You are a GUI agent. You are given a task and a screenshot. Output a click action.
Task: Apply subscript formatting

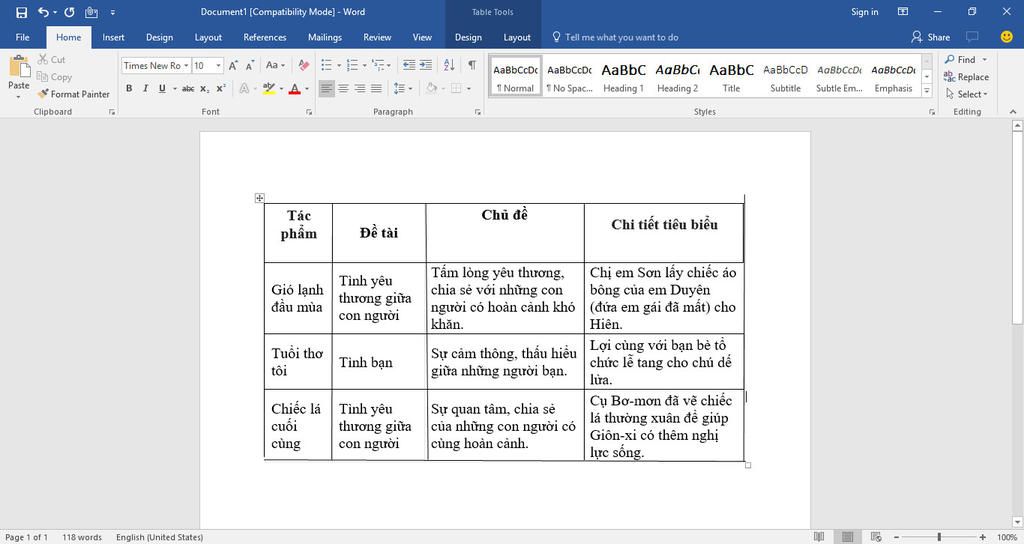coord(204,88)
